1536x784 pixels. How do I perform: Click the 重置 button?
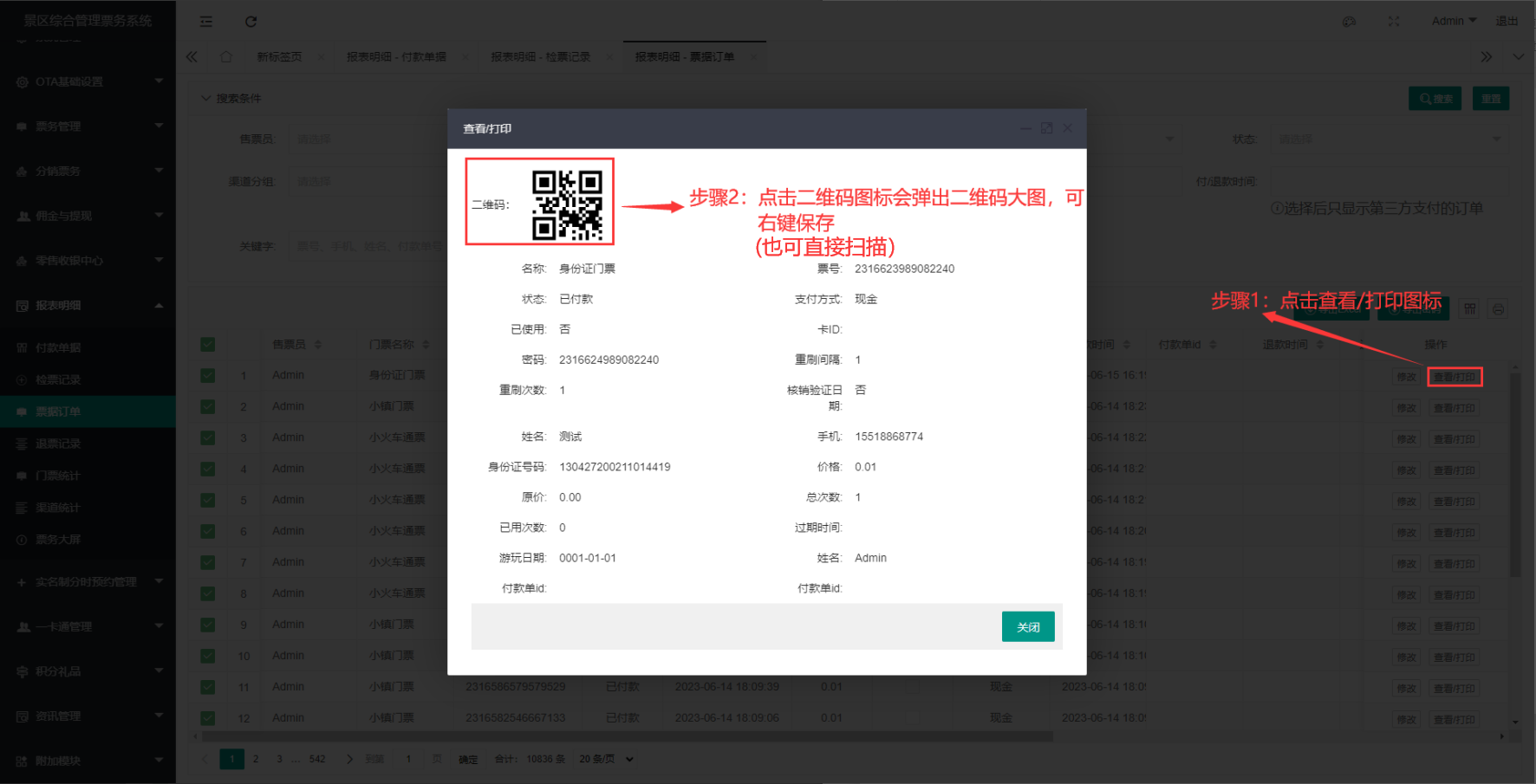pyautogui.click(x=1491, y=99)
